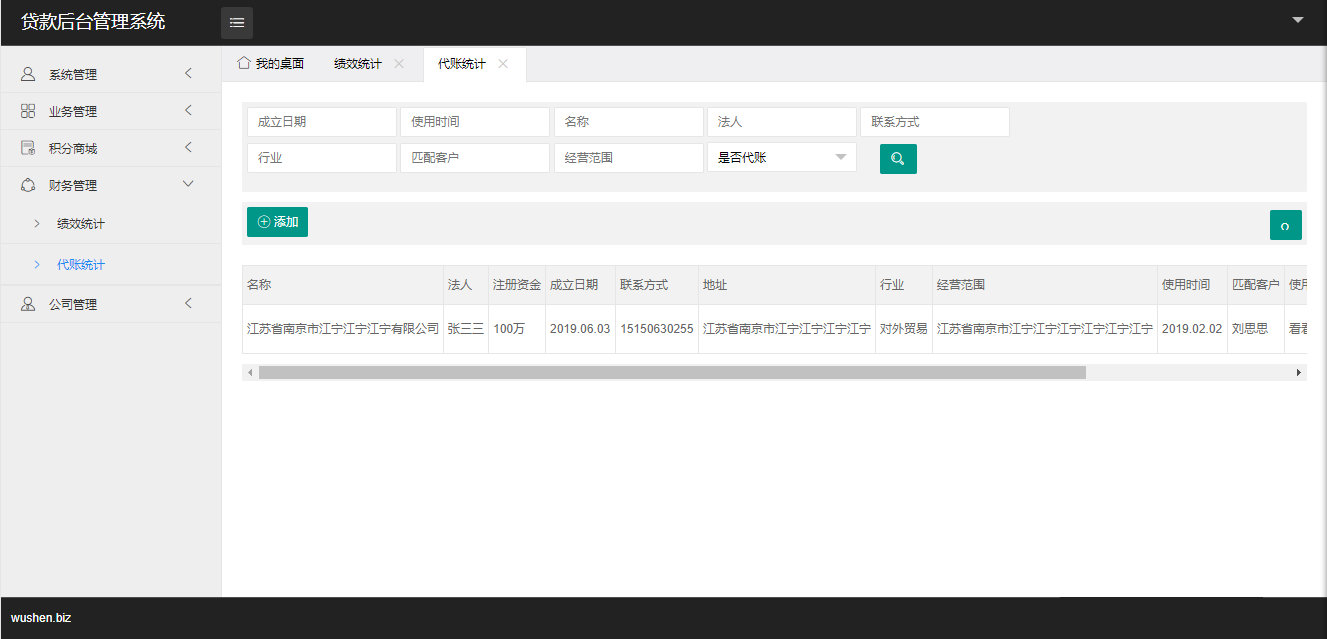This screenshot has width=1327, height=639.
Task: Click the hamburger menu toggle icon
Action: [x=237, y=22]
